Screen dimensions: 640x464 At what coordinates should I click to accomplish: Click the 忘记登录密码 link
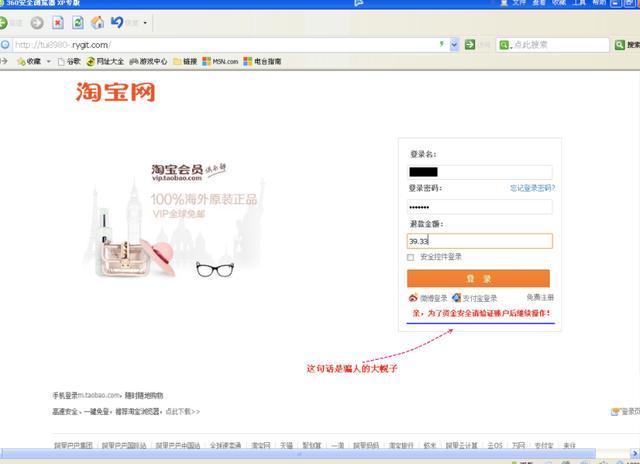532,188
